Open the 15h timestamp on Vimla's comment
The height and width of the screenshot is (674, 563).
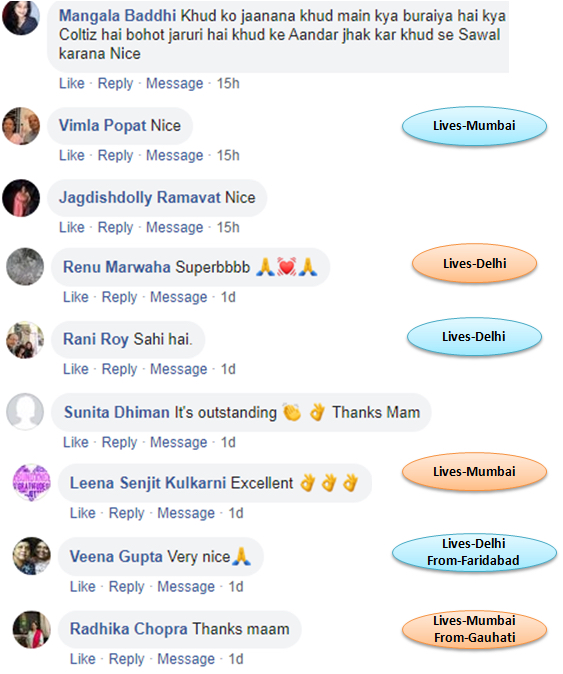pyautogui.click(x=228, y=155)
